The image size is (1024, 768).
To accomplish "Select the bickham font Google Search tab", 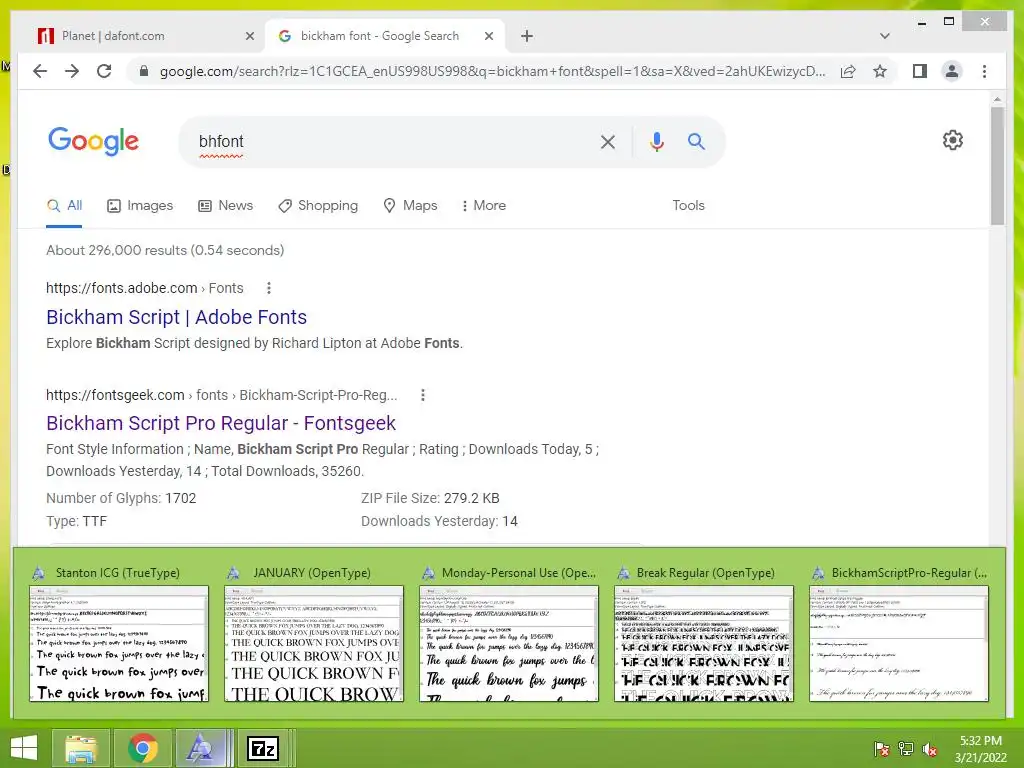I will [385, 36].
